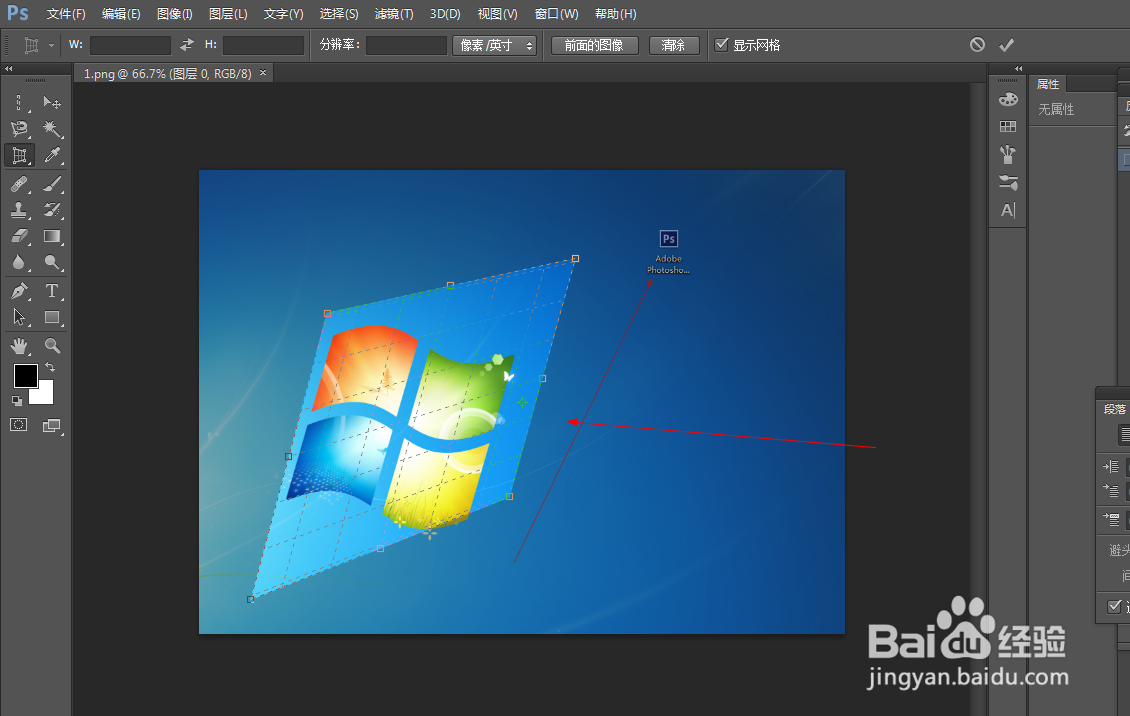The image size is (1130, 716).
Task: Change the screen mode
Action: point(52,426)
